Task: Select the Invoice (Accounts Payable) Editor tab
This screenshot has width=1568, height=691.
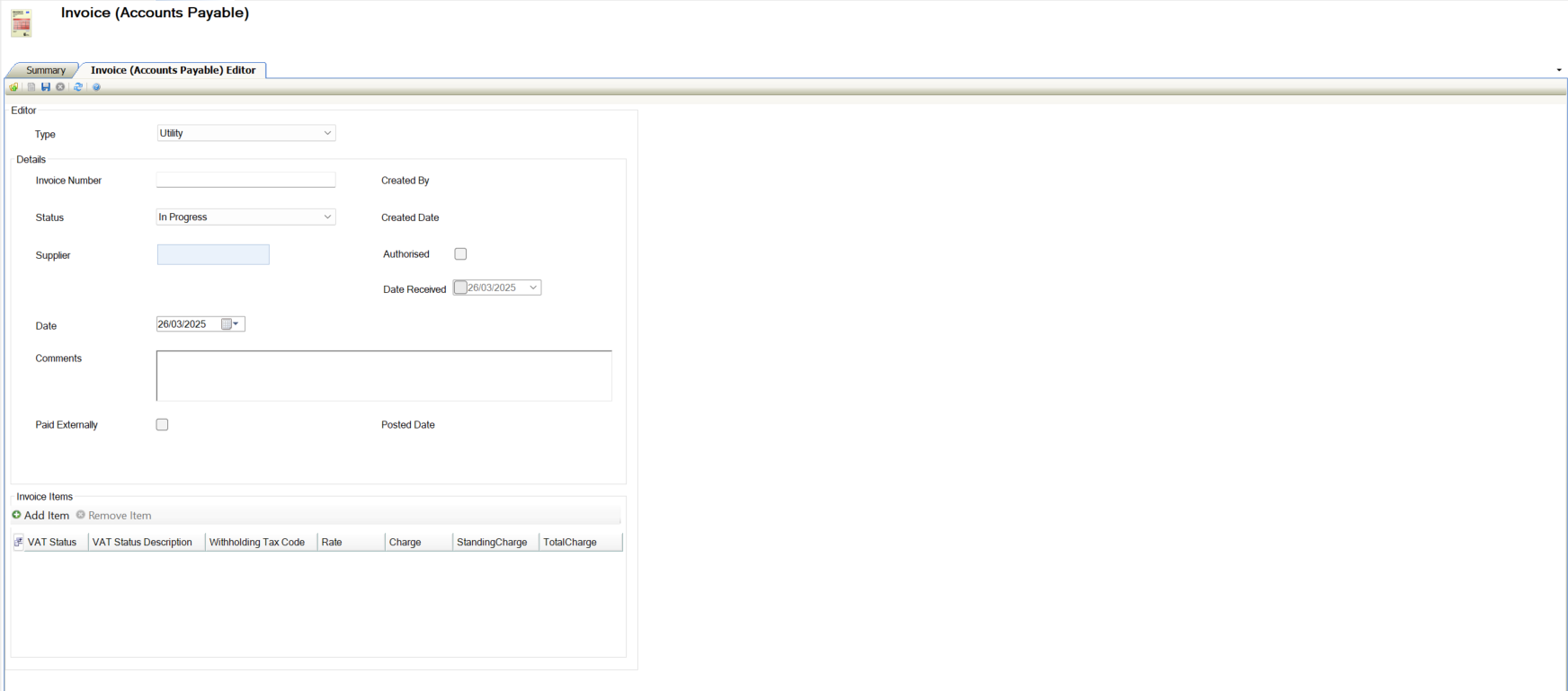Action: point(173,70)
